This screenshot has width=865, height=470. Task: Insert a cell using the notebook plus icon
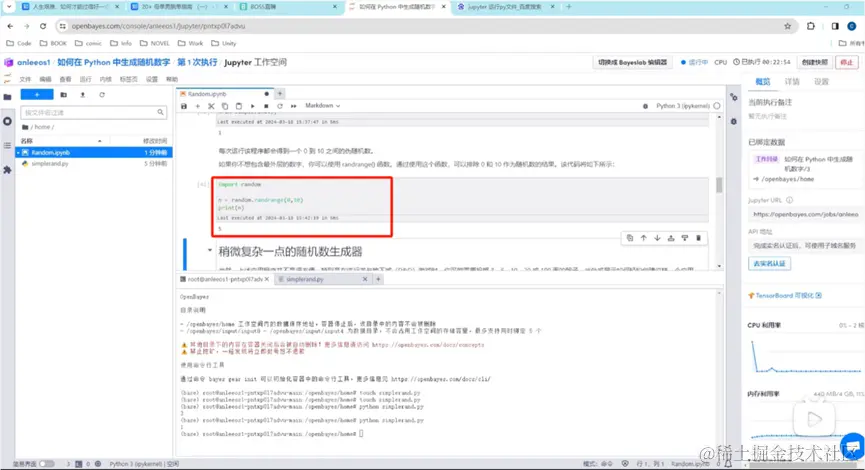click(197, 106)
